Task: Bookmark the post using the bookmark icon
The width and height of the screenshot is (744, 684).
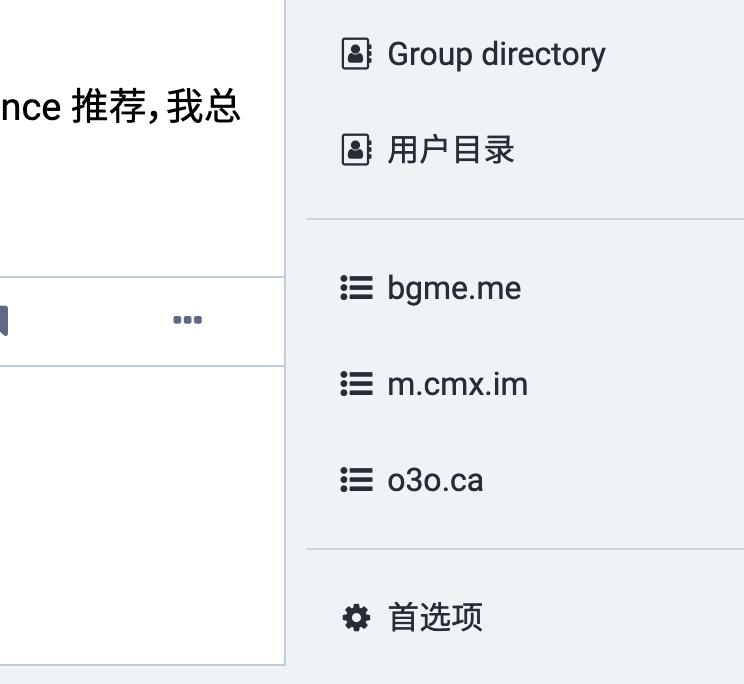Action: point(3,321)
